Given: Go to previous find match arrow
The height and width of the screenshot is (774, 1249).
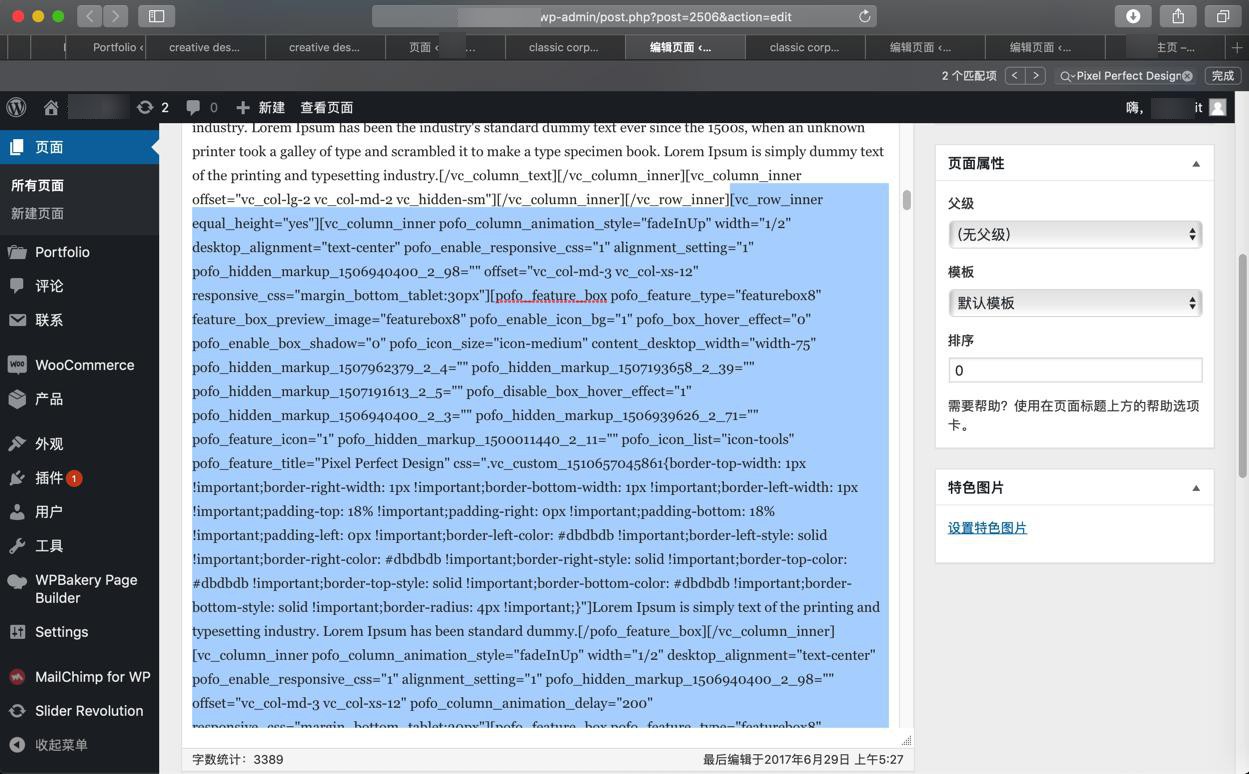Looking at the screenshot, I should click(x=1015, y=76).
